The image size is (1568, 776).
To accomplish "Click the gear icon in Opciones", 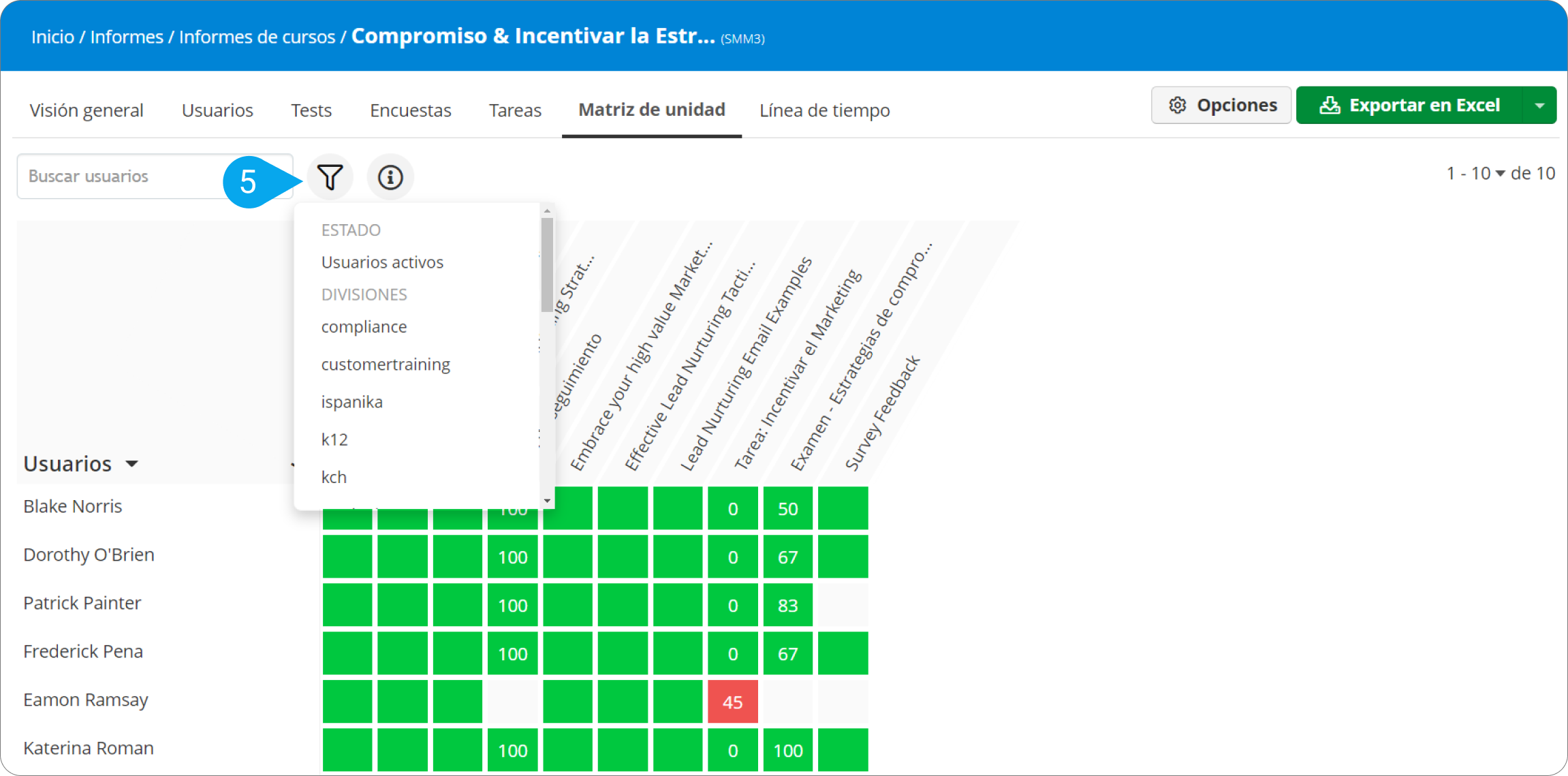I will [1178, 106].
